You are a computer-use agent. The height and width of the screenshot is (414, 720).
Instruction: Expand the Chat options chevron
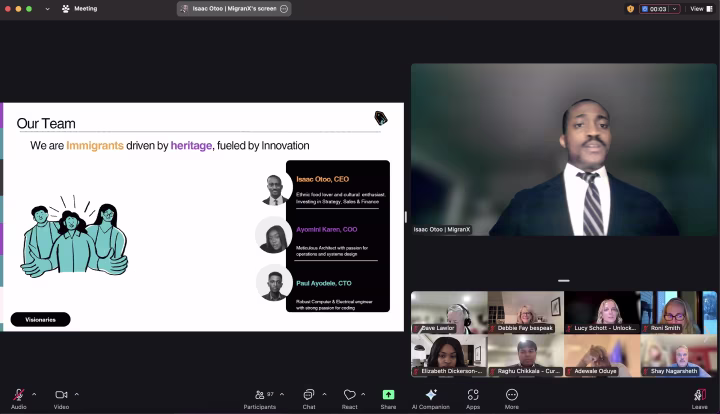tap(324, 394)
